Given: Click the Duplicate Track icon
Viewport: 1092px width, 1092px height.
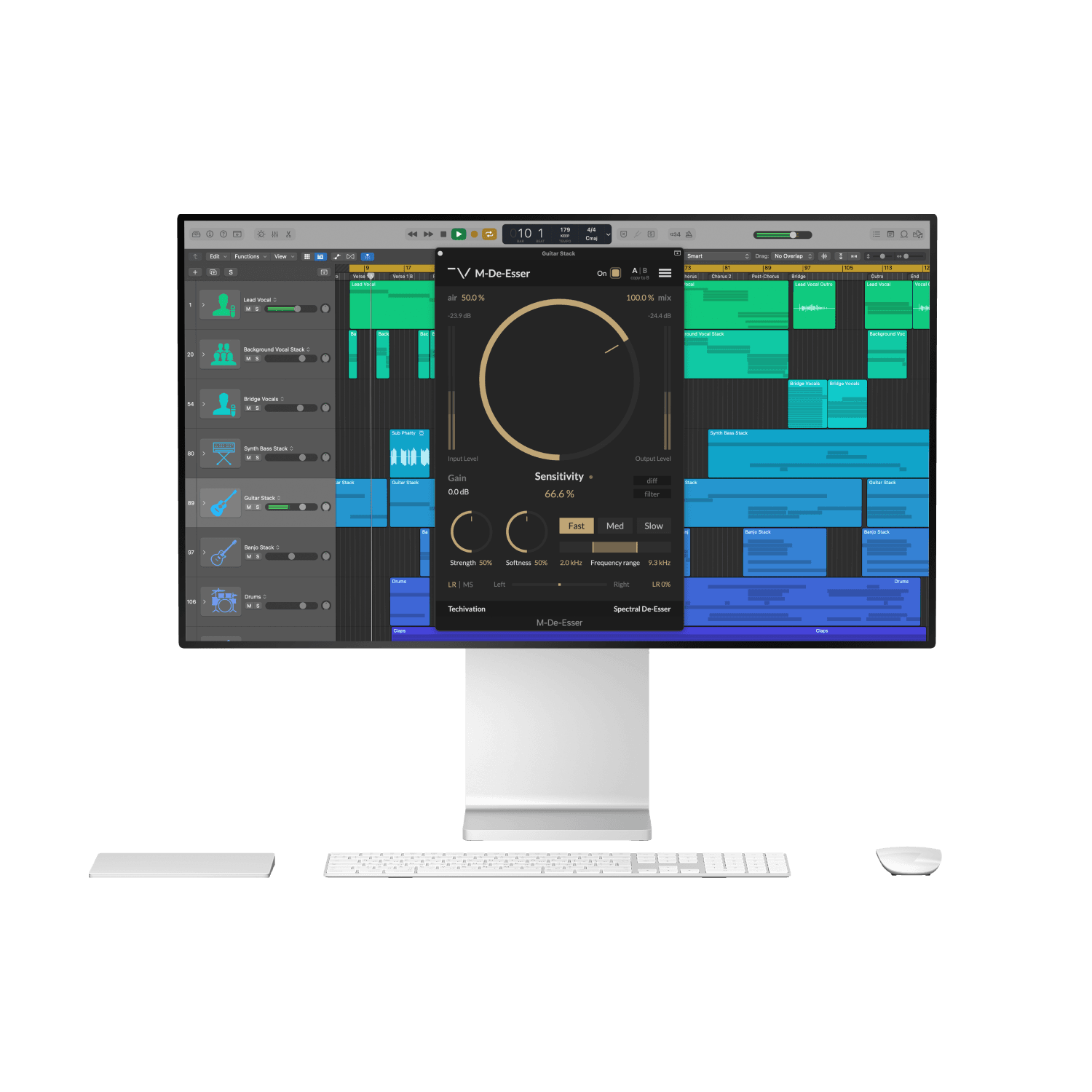Looking at the screenshot, I should (213, 272).
